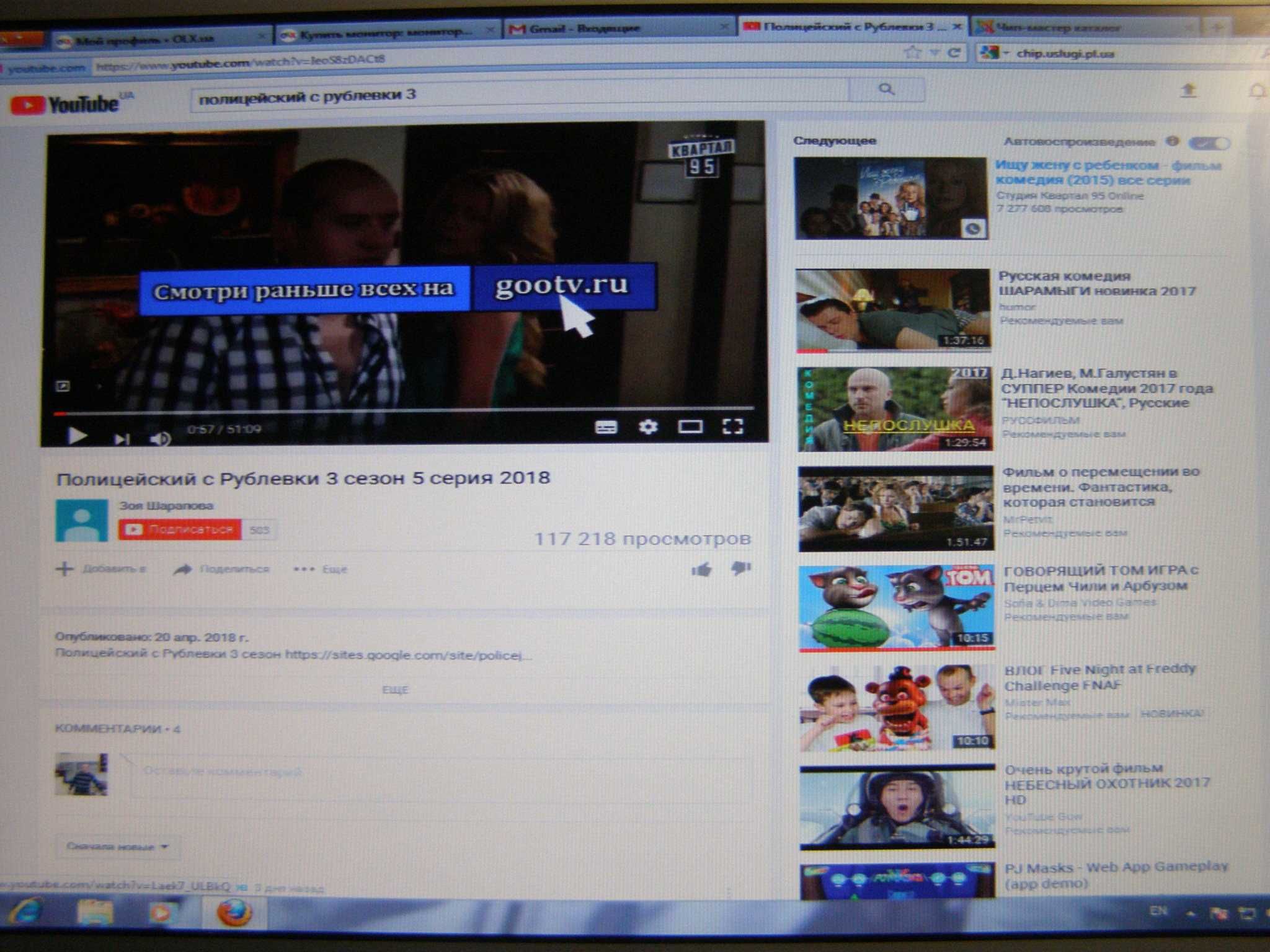This screenshot has height=952, width=1270.
Task: Open the Ищу жену с ребенком thumbnail
Action: pos(891,198)
